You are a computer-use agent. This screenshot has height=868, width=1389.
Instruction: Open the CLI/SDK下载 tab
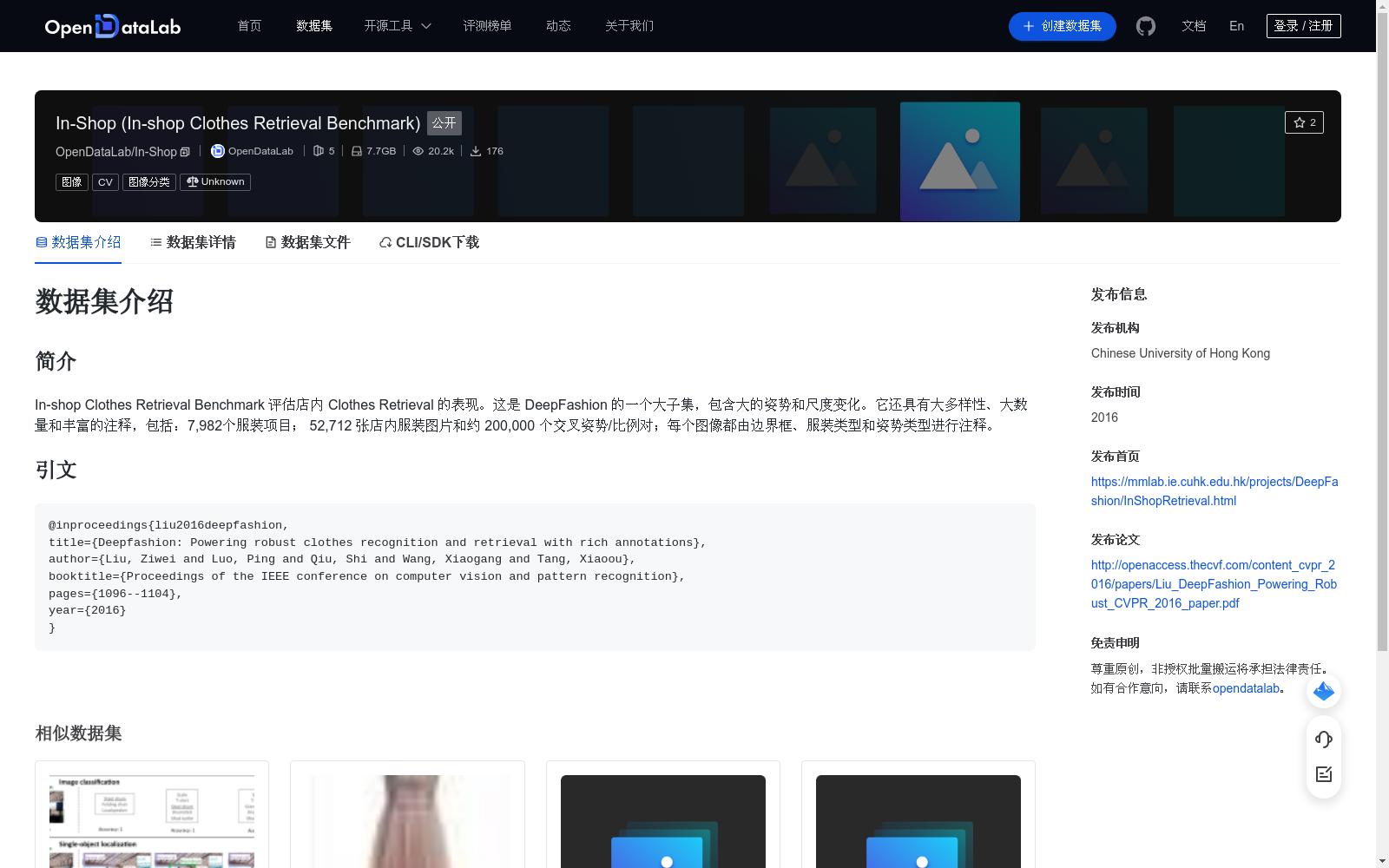[x=429, y=242]
